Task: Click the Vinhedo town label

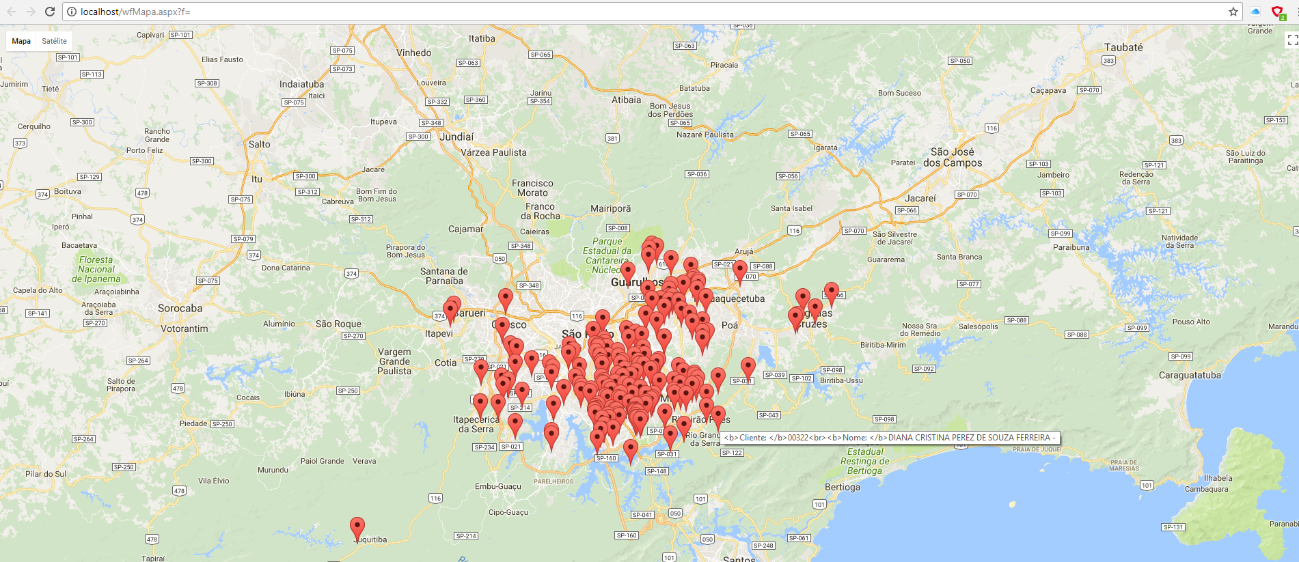Action: pos(414,52)
